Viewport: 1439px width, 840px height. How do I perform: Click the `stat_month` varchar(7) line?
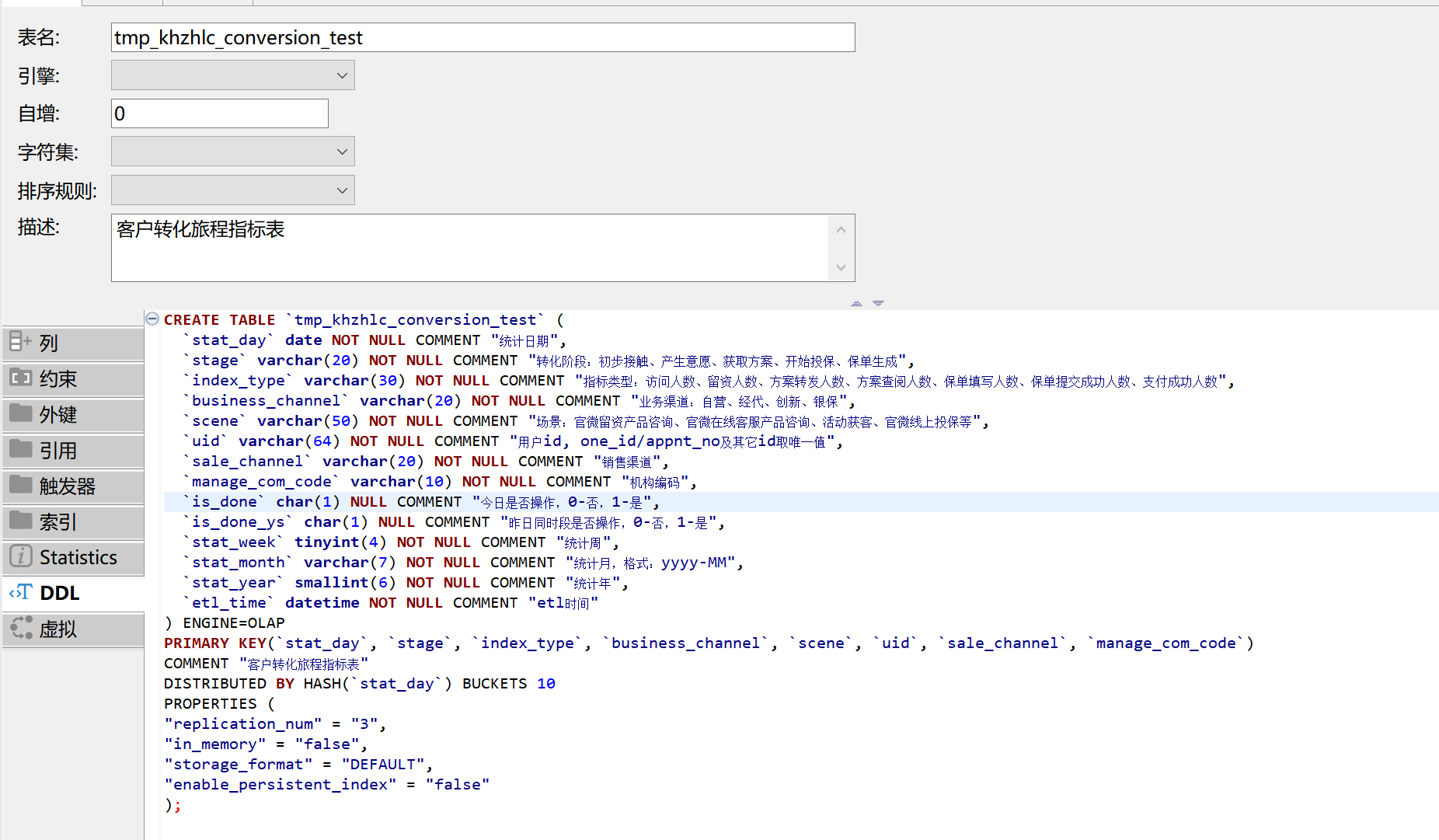click(463, 563)
